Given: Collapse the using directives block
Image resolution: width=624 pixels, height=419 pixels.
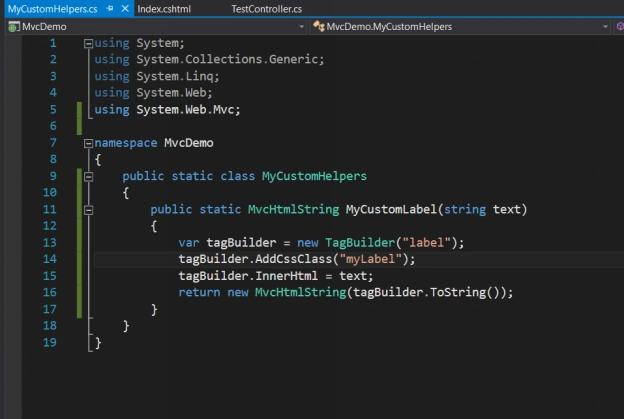Looking at the screenshot, I should click(x=88, y=43).
